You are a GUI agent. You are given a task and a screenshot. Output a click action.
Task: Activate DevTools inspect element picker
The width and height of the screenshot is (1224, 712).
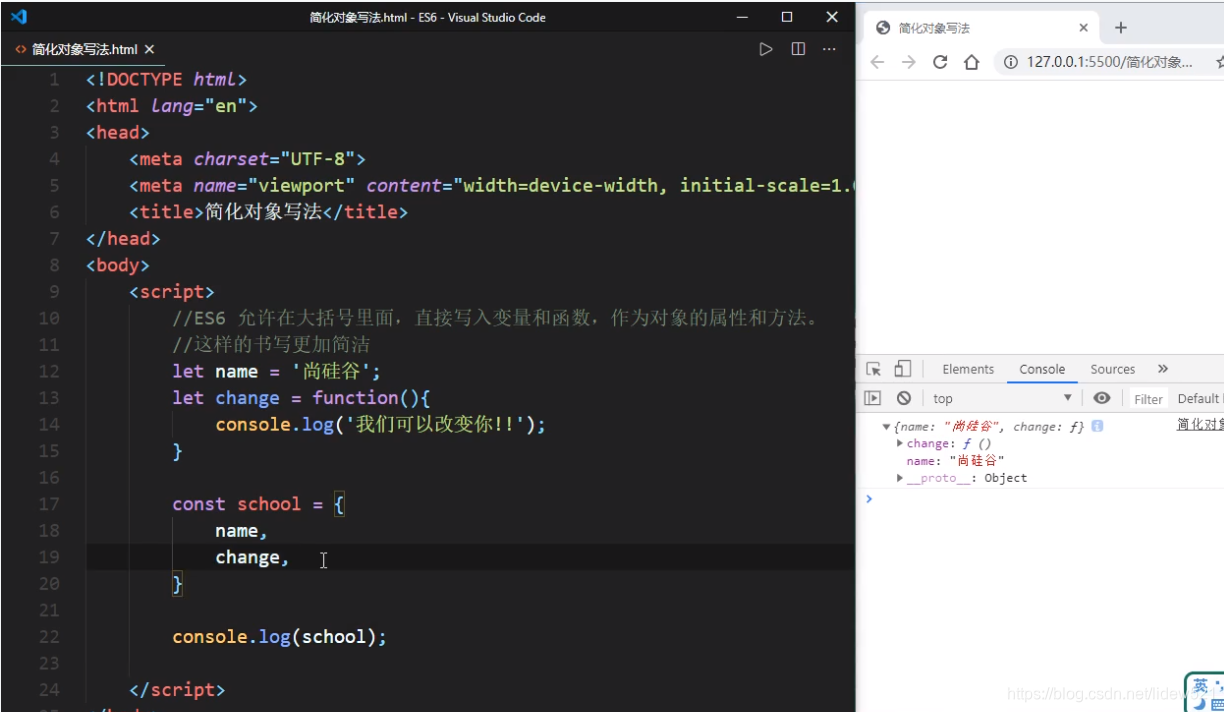click(873, 369)
